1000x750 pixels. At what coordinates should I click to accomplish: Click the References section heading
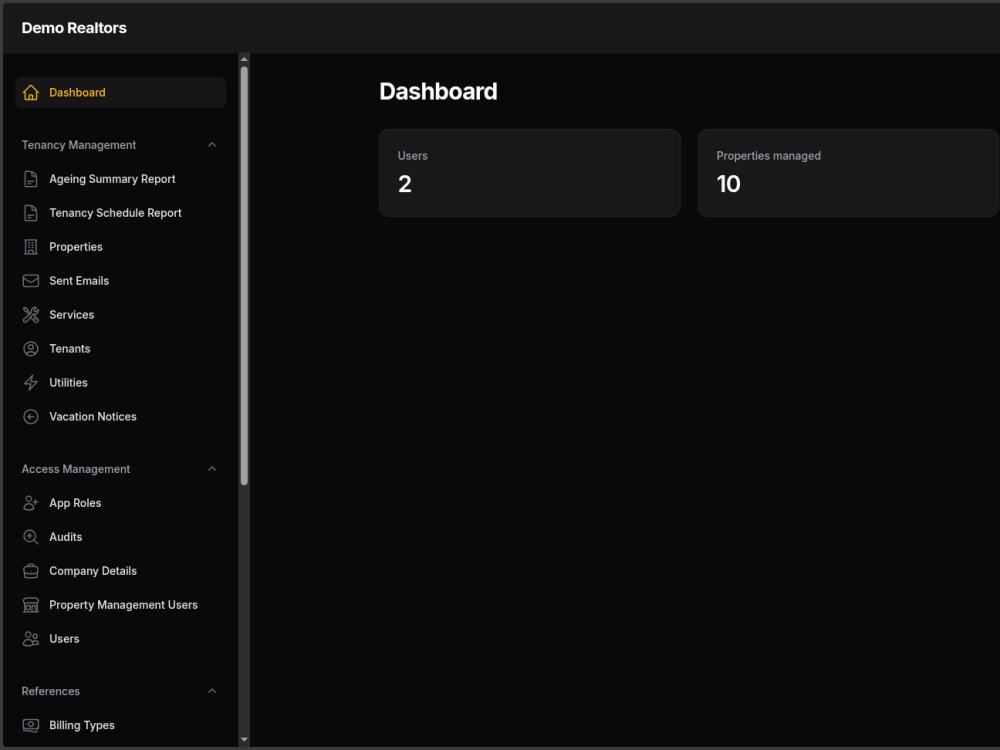click(x=50, y=691)
